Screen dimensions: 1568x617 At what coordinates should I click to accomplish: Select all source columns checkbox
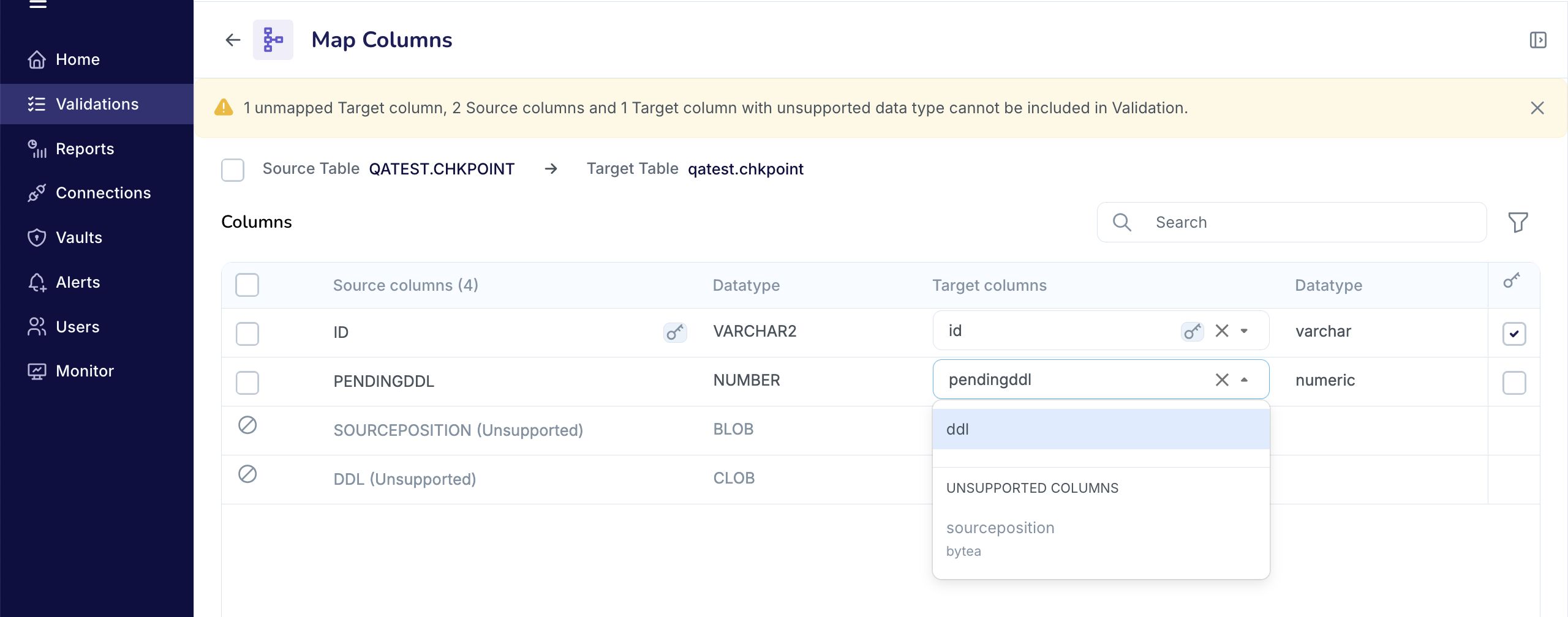click(247, 285)
